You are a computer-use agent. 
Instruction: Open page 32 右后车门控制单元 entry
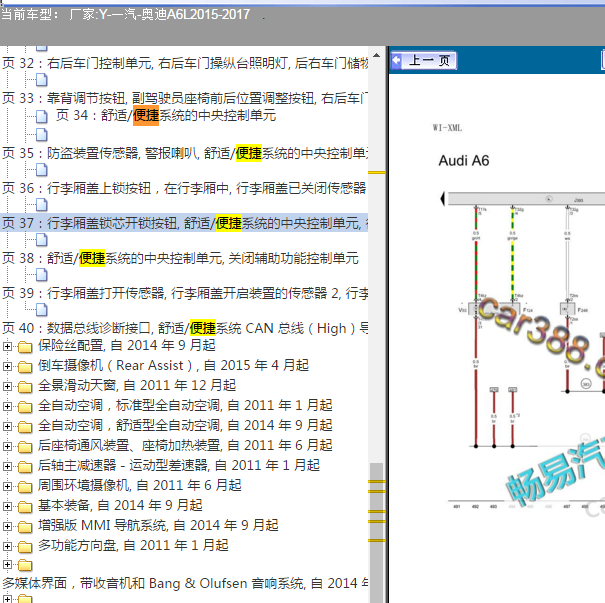pos(185,63)
